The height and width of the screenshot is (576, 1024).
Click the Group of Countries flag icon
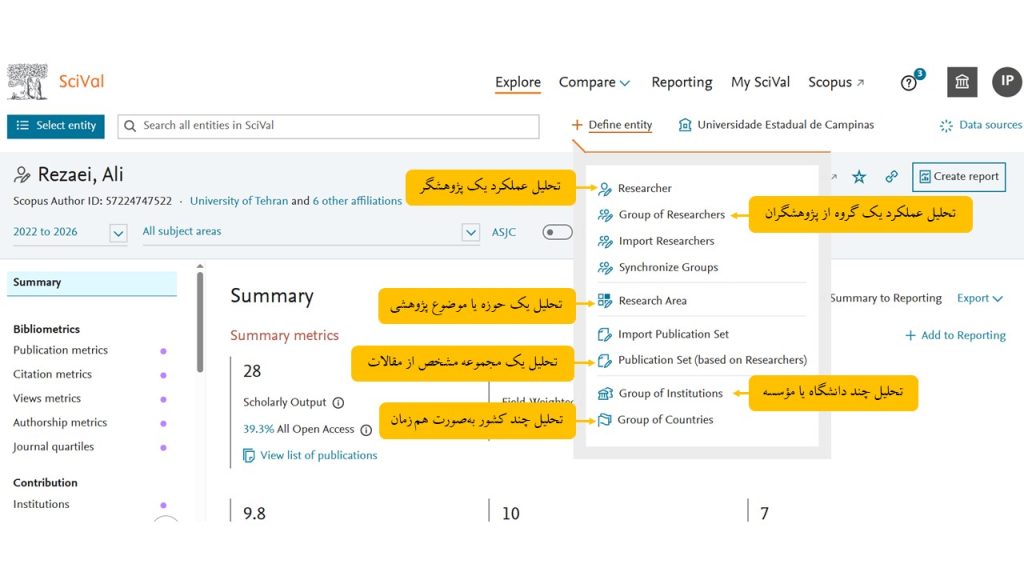pos(605,420)
